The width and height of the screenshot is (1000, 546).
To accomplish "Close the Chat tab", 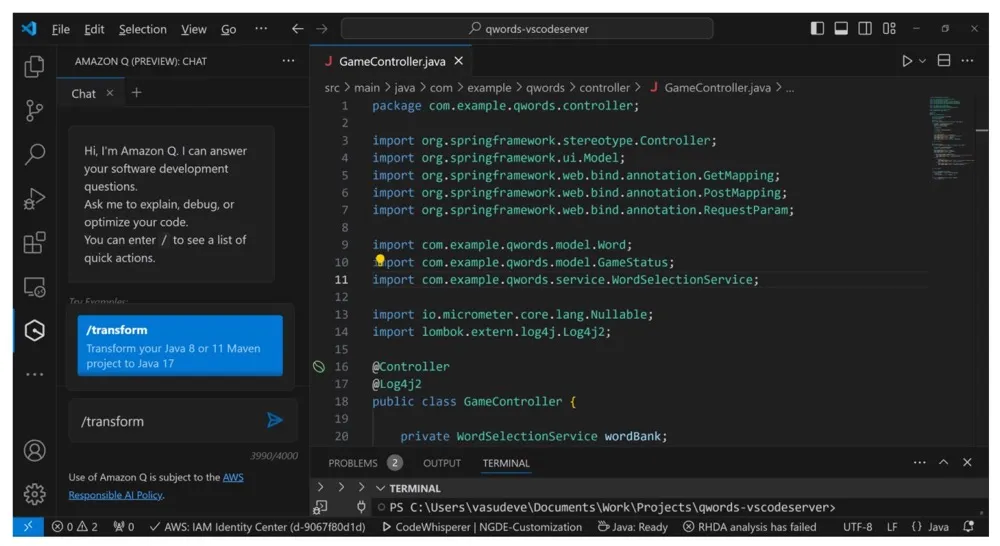I will [x=110, y=93].
